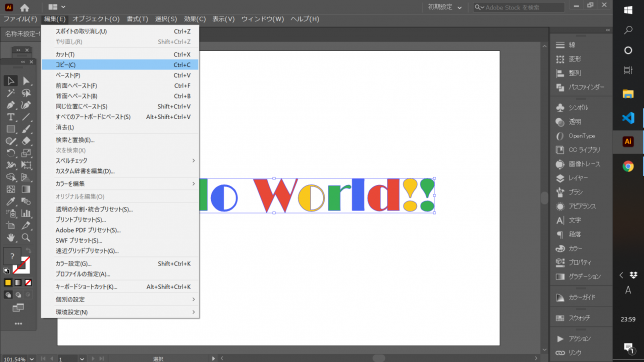Open the オブジェクト(O) menu
The height and width of the screenshot is (362, 644).
(96, 19)
